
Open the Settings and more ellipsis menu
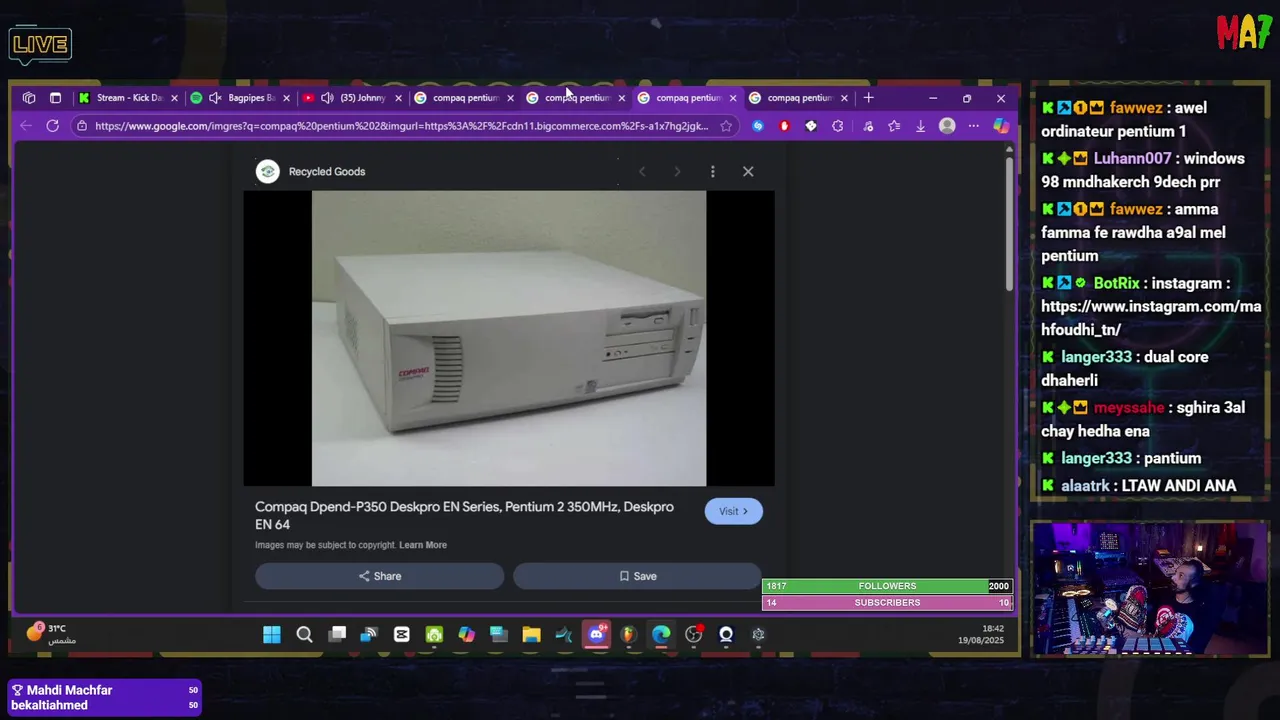tap(973, 126)
